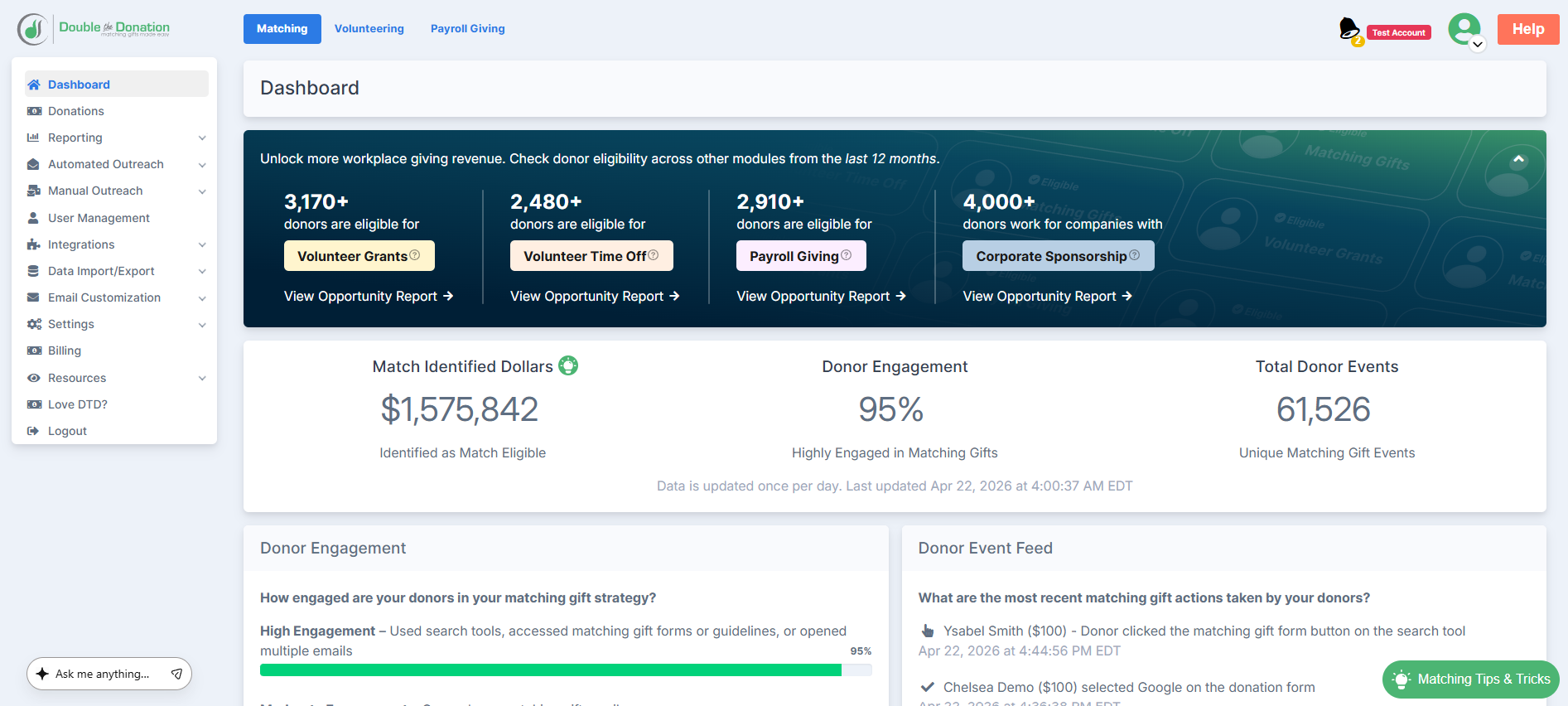Click the Volunteer Grants info question icon
This screenshot has height=706, width=1568.
415,255
